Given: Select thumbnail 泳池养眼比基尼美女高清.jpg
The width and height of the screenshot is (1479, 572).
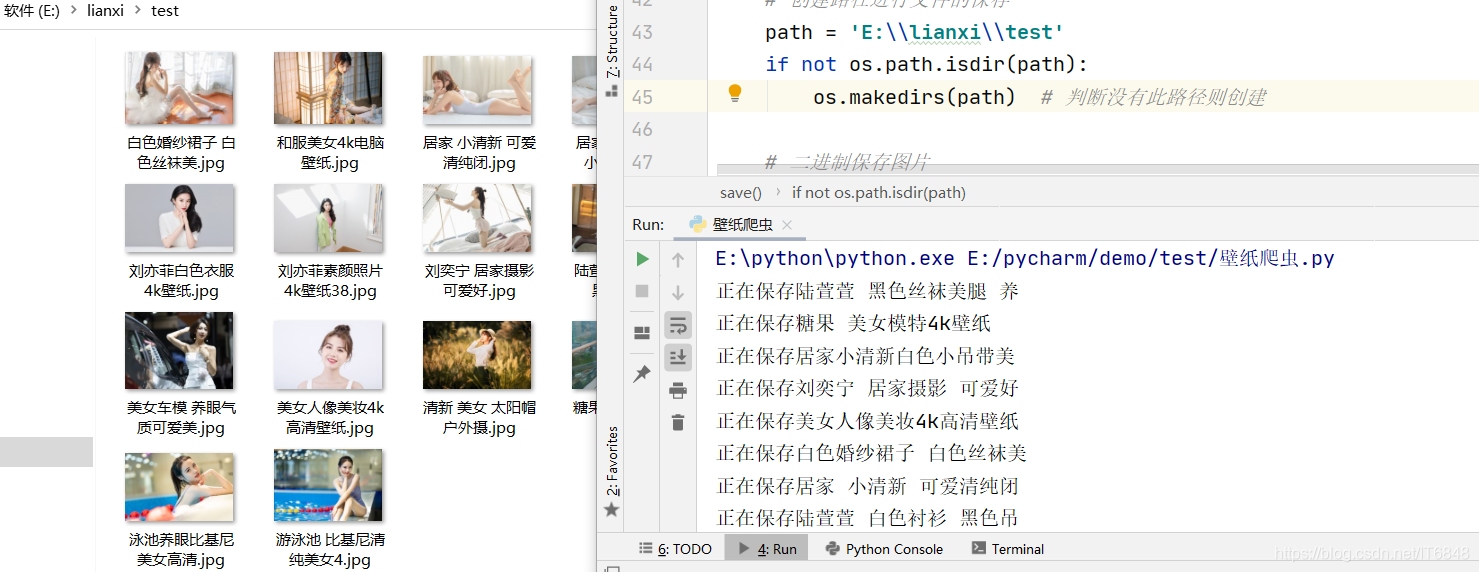Looking at the screenshot, I should [180, 487].
